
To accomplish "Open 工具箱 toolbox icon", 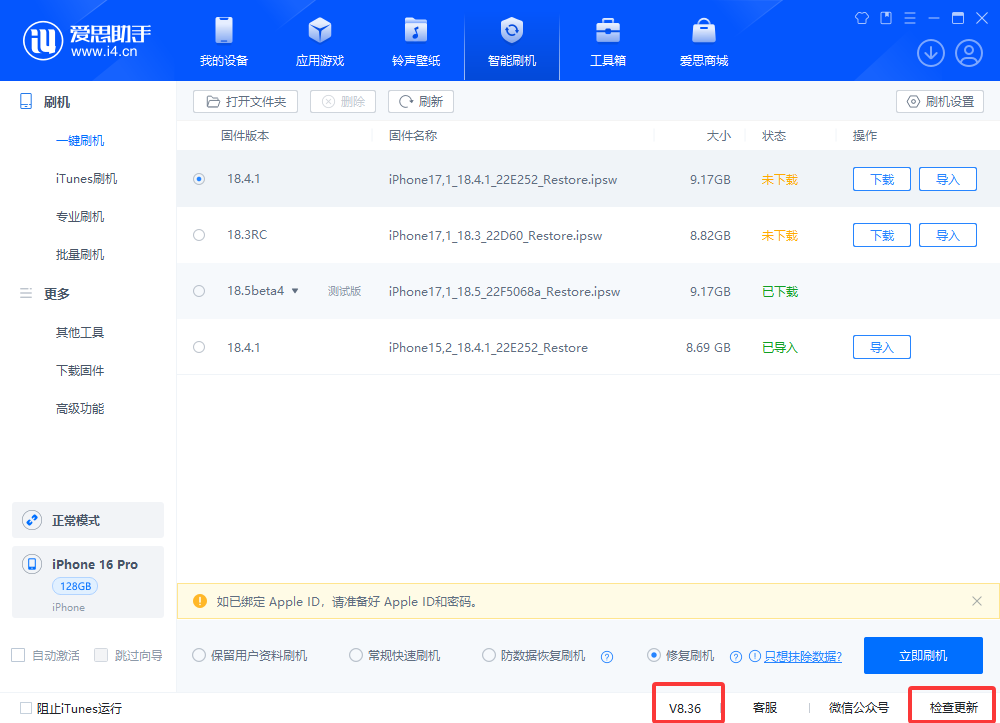I will click(607, 31).
